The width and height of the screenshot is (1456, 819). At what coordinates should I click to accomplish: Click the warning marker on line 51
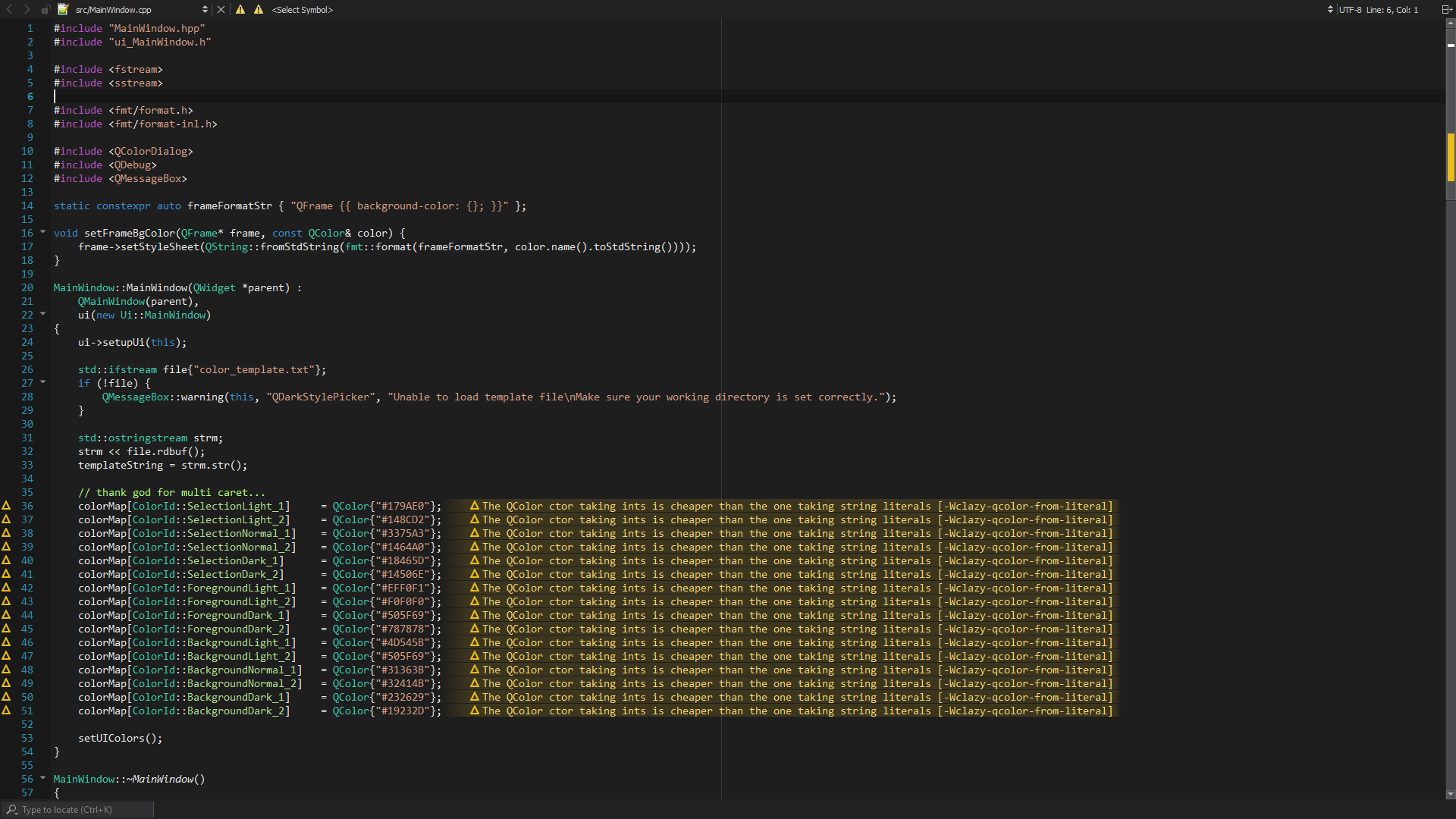point(6,711)
